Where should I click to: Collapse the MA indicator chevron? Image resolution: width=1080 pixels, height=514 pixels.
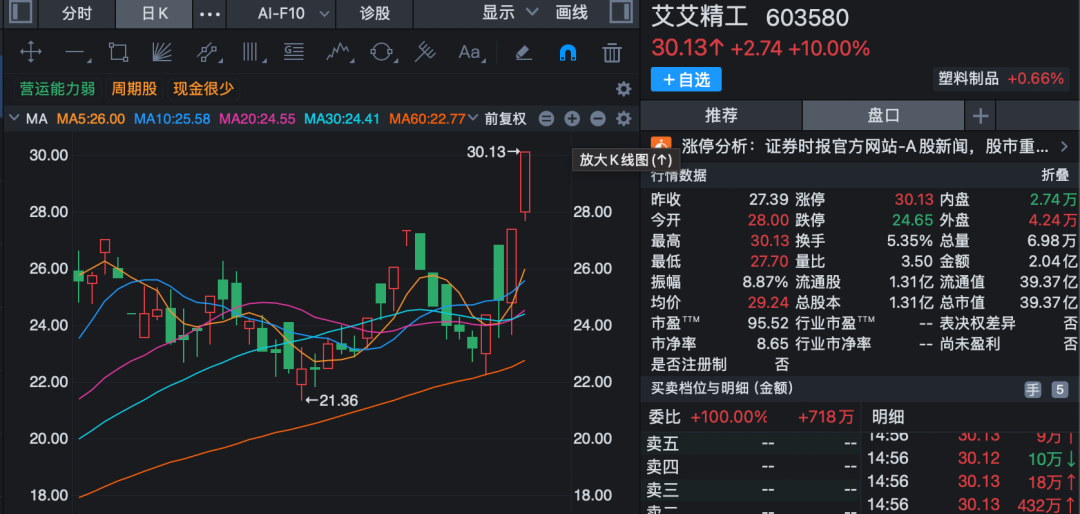tap(14, 119)
